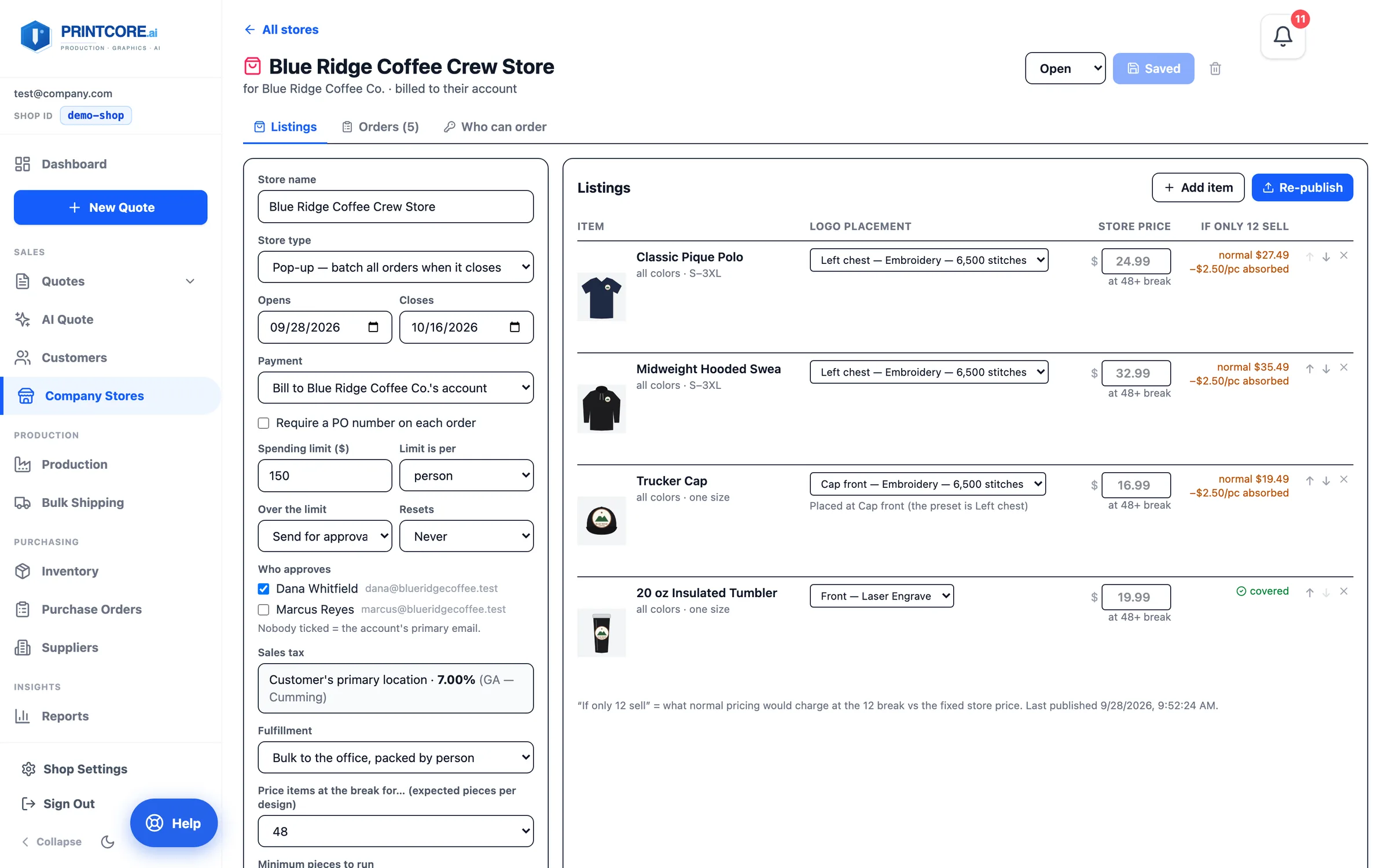
Task: Open the Help chat button
Action: point(174,823)
